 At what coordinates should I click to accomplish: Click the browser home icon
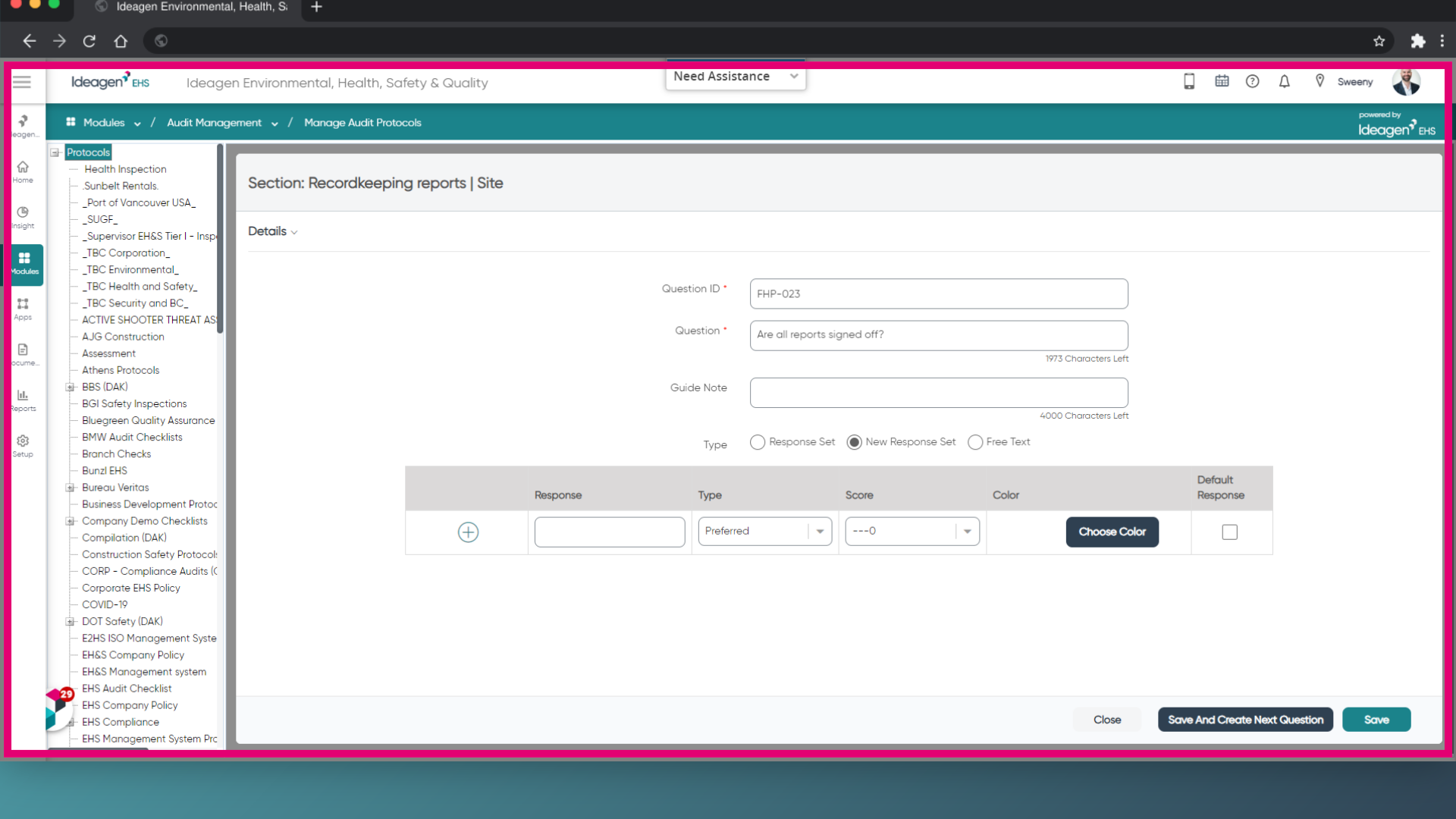(x=121, y=41)
